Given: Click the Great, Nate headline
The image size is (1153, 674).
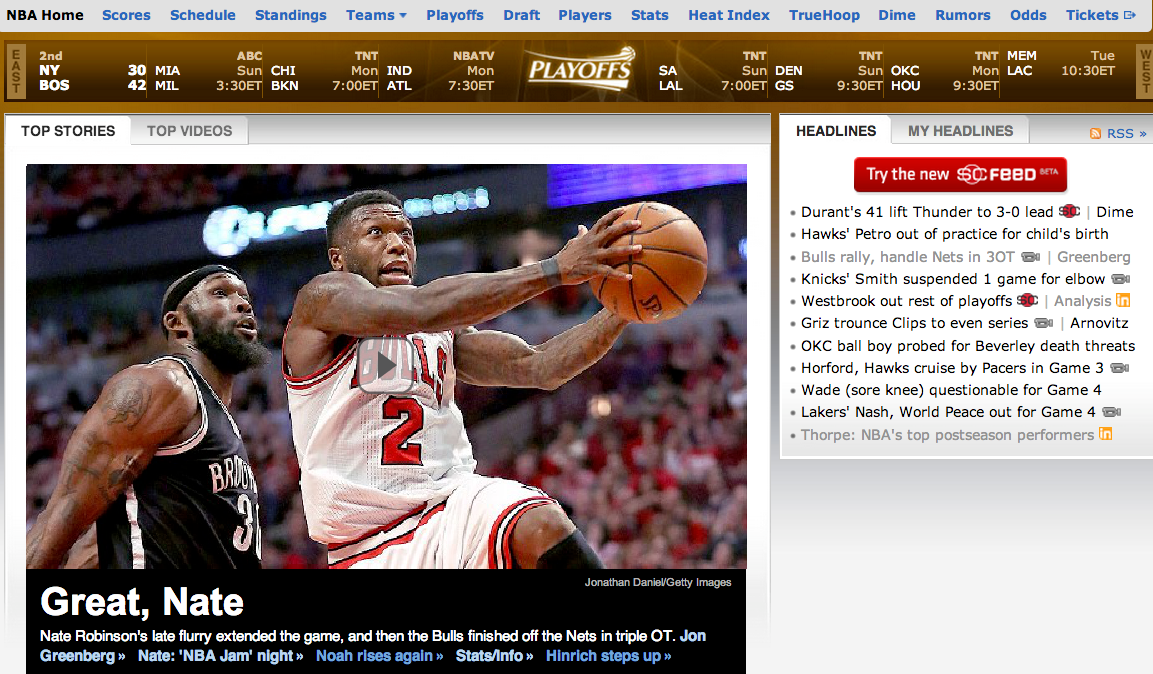Looking at the screenshot, I should pyautogui.click(x=141, y=602).
